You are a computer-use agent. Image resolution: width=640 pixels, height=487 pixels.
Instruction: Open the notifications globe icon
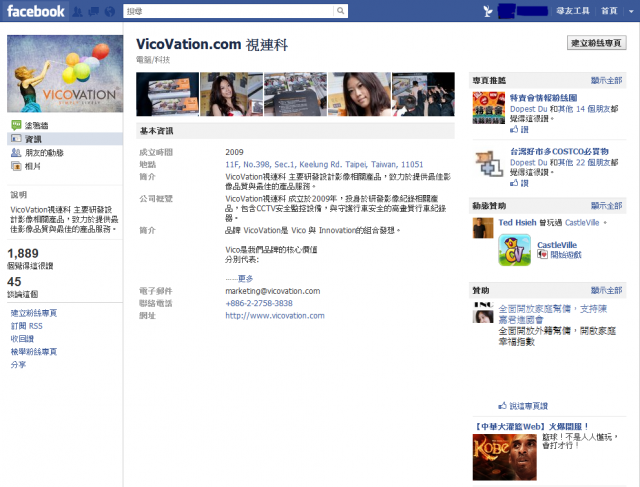click(109, 11)
